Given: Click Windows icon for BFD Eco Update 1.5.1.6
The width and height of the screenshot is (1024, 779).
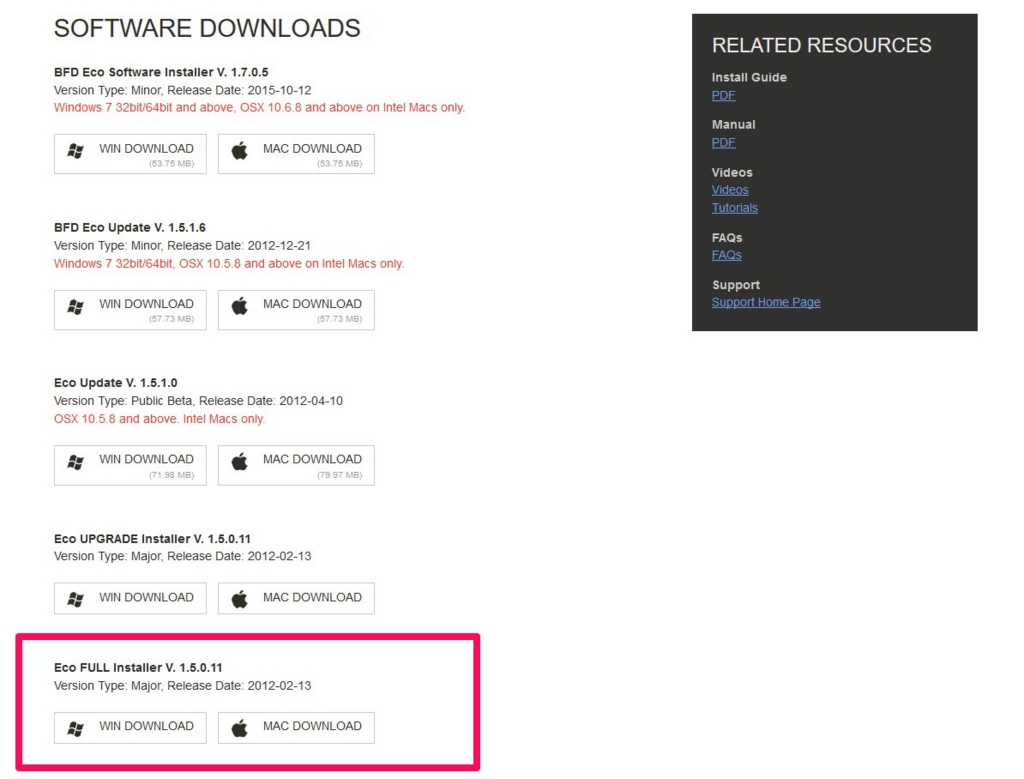Looking at the screenshot, I should [76, 306].
